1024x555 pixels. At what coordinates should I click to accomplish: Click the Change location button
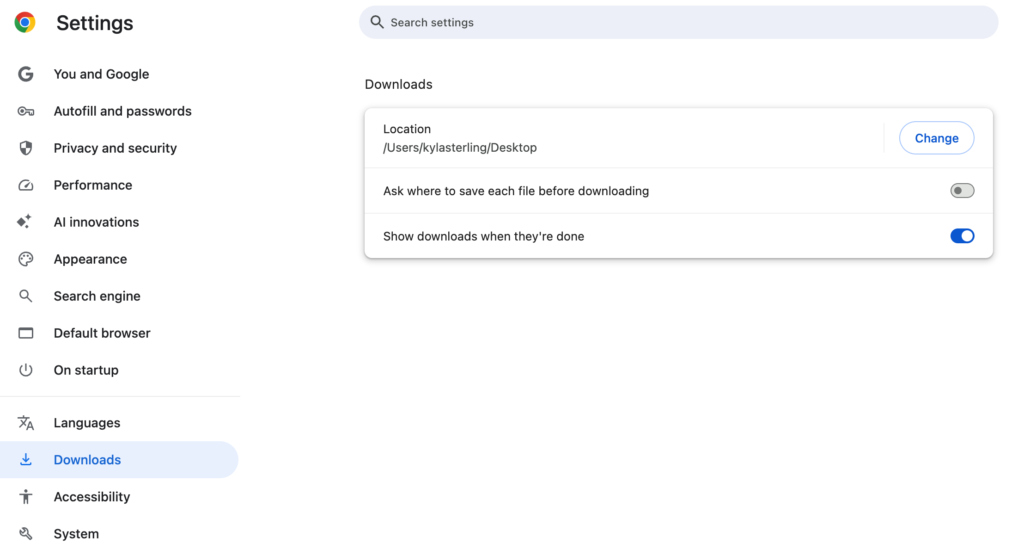936,138
